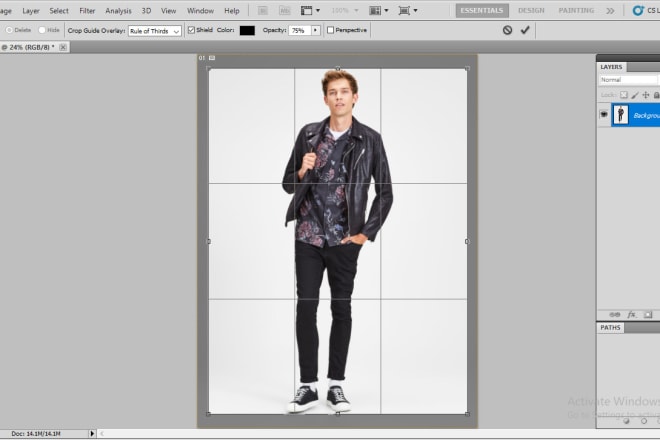The width and height of the screenshot is (660, 440).
Task: Open the Analysis menu
Action: tap(118, 11)
